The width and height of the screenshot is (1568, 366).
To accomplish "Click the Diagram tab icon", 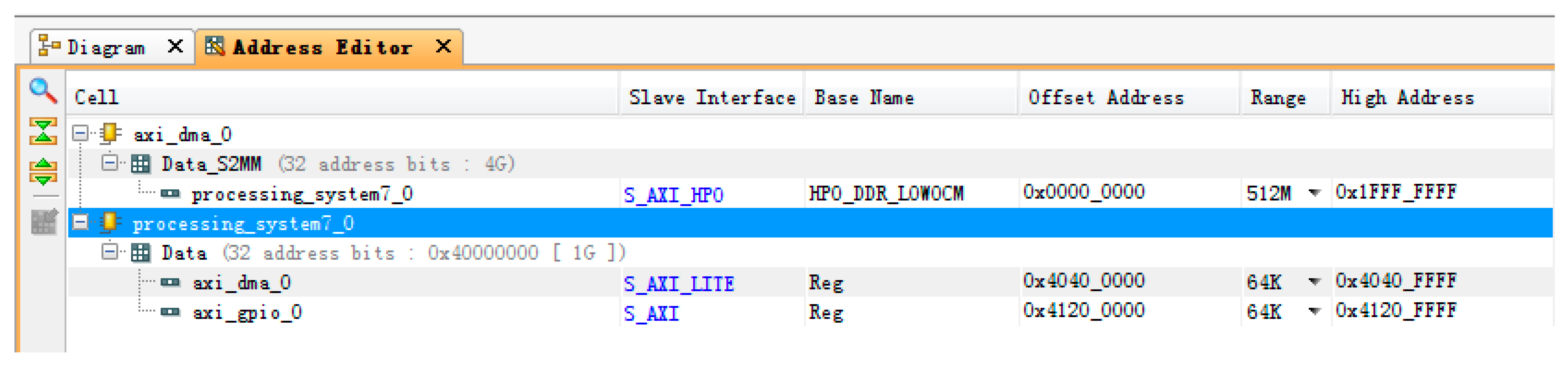I will 49,46.
